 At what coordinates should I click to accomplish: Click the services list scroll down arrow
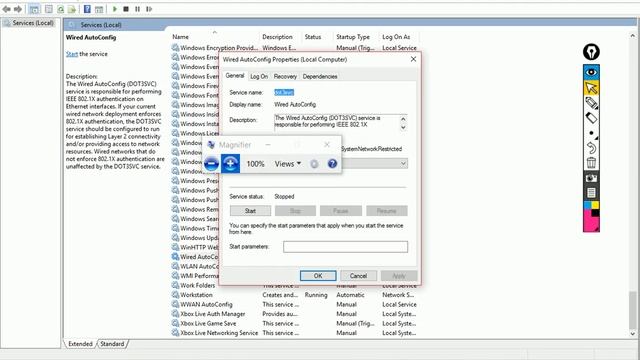(x=633, y=333)
